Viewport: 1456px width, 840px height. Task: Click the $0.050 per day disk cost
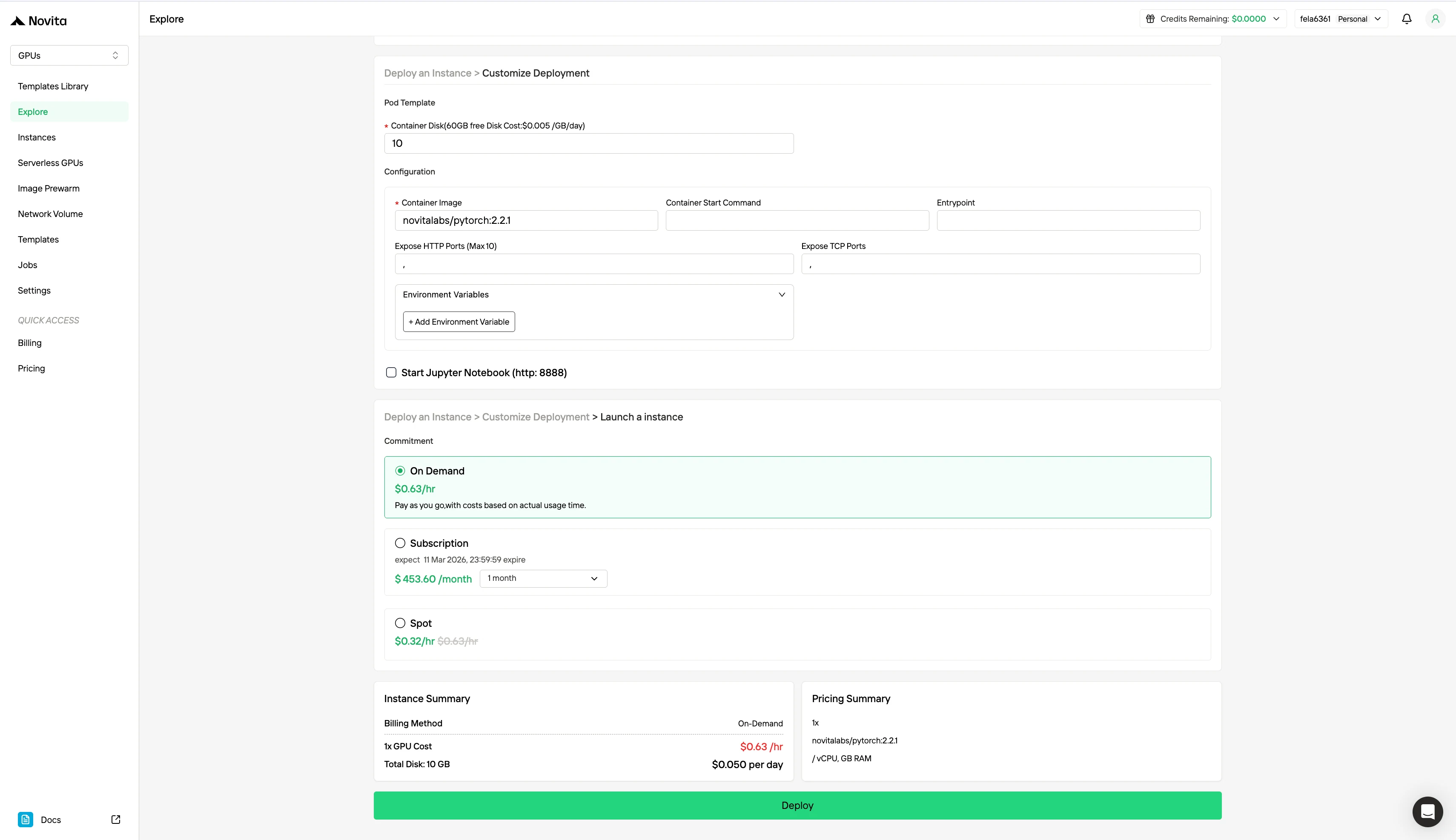(747, 765)
